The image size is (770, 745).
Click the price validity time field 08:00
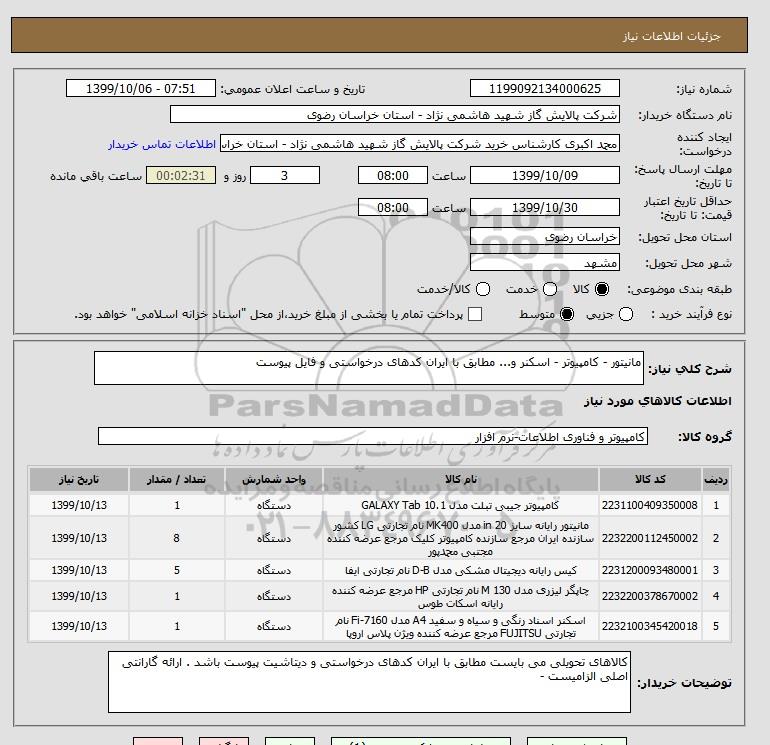pos(392,207)
